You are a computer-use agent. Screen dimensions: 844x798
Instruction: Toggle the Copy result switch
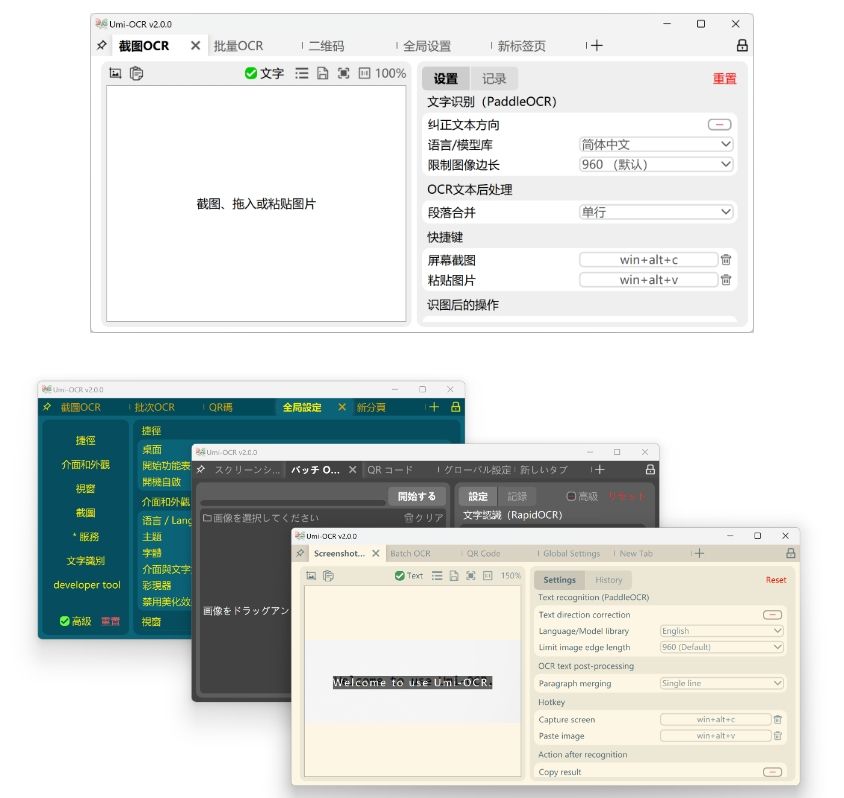771,772
